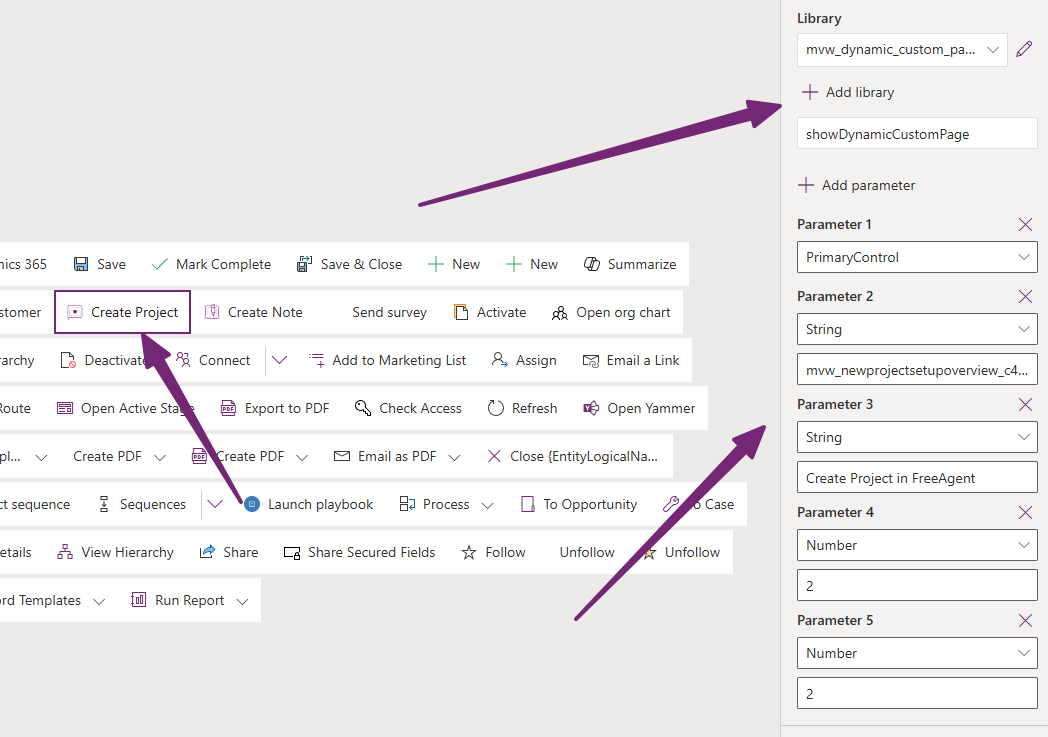Click the Add library button

(x=847, y=92)
